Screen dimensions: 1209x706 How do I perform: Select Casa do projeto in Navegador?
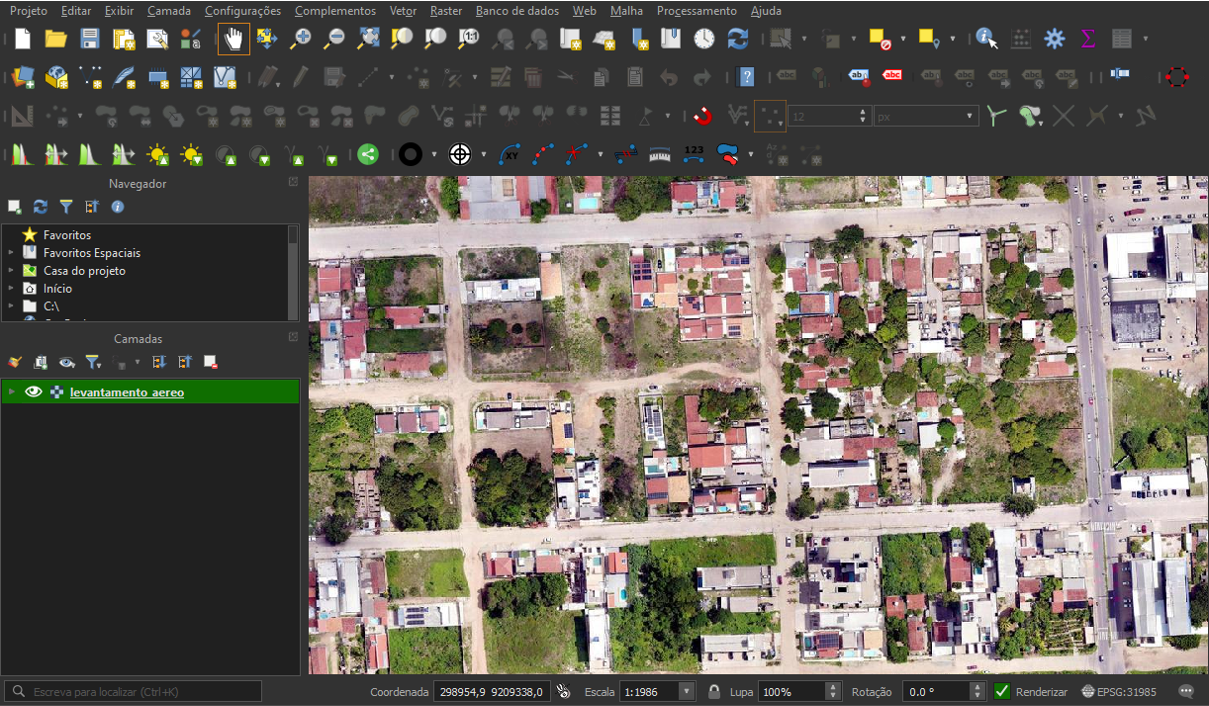coord(84,271)
